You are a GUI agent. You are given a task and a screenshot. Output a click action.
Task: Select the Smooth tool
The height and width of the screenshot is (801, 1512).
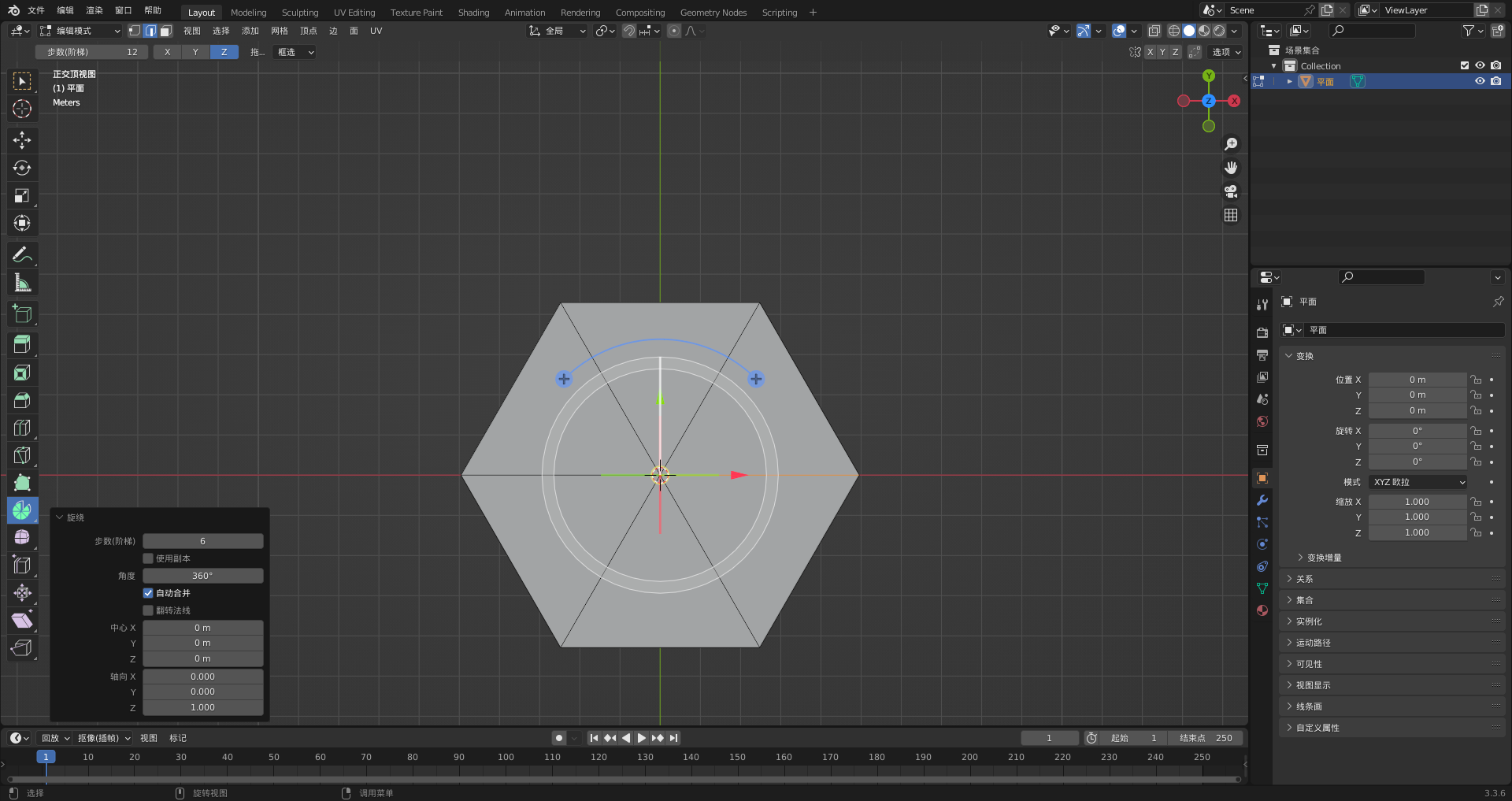(22, 537)
